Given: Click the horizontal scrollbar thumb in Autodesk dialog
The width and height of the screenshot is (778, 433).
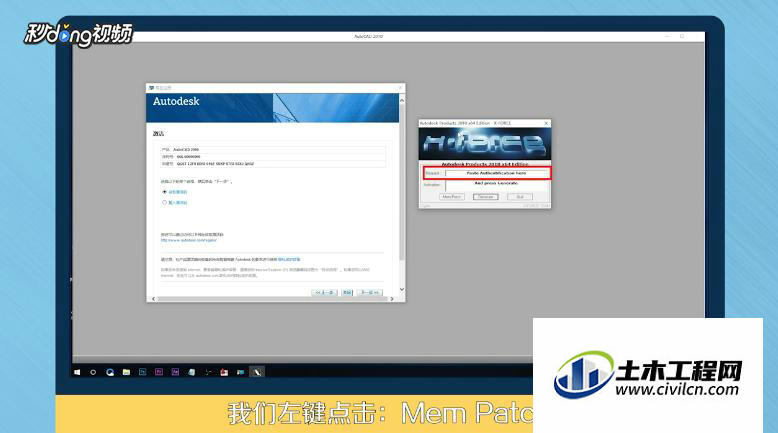Looking at the screenshot, I should [x=272, y=299].
